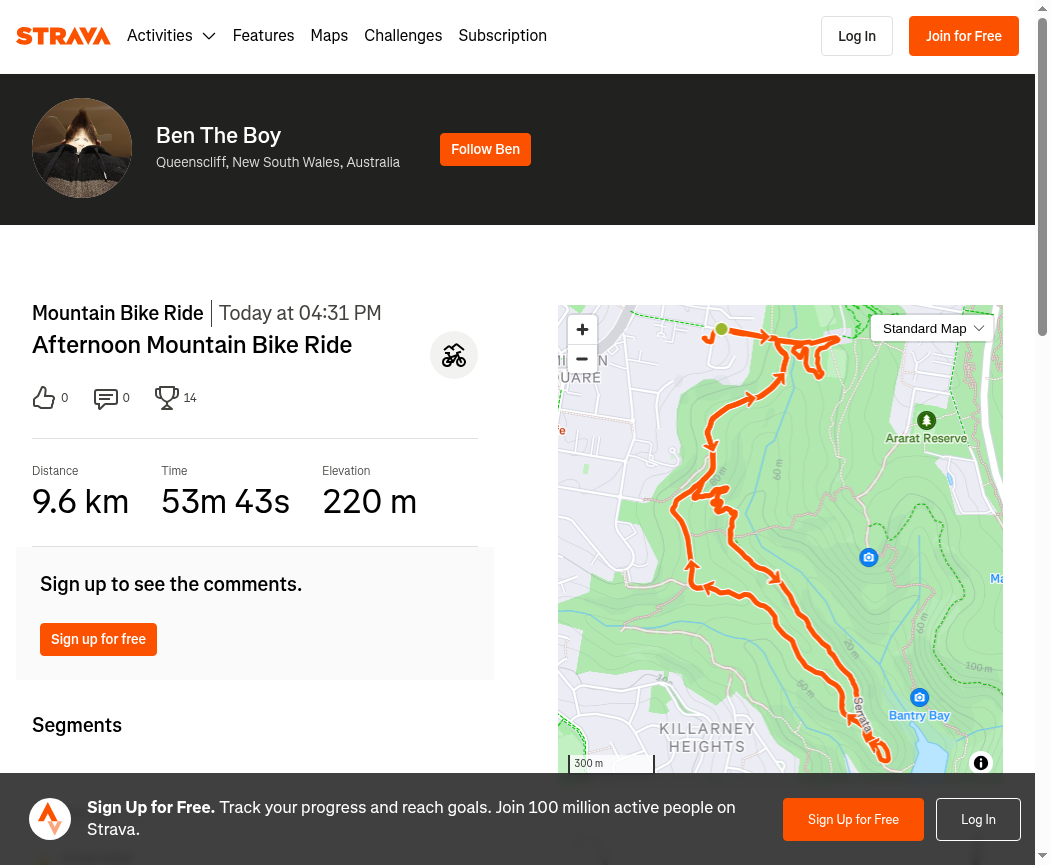Open comments via the speech bubble icon
The height and width of the screenshot is (865, 1050).
point(106,398)
